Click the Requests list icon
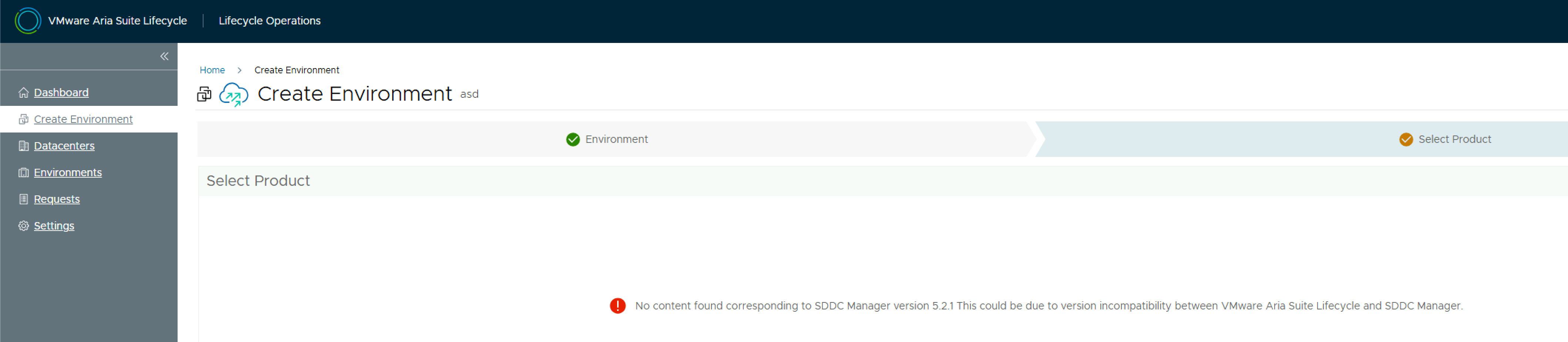This screenshot has width=1568, height=342. click(24, 199)
